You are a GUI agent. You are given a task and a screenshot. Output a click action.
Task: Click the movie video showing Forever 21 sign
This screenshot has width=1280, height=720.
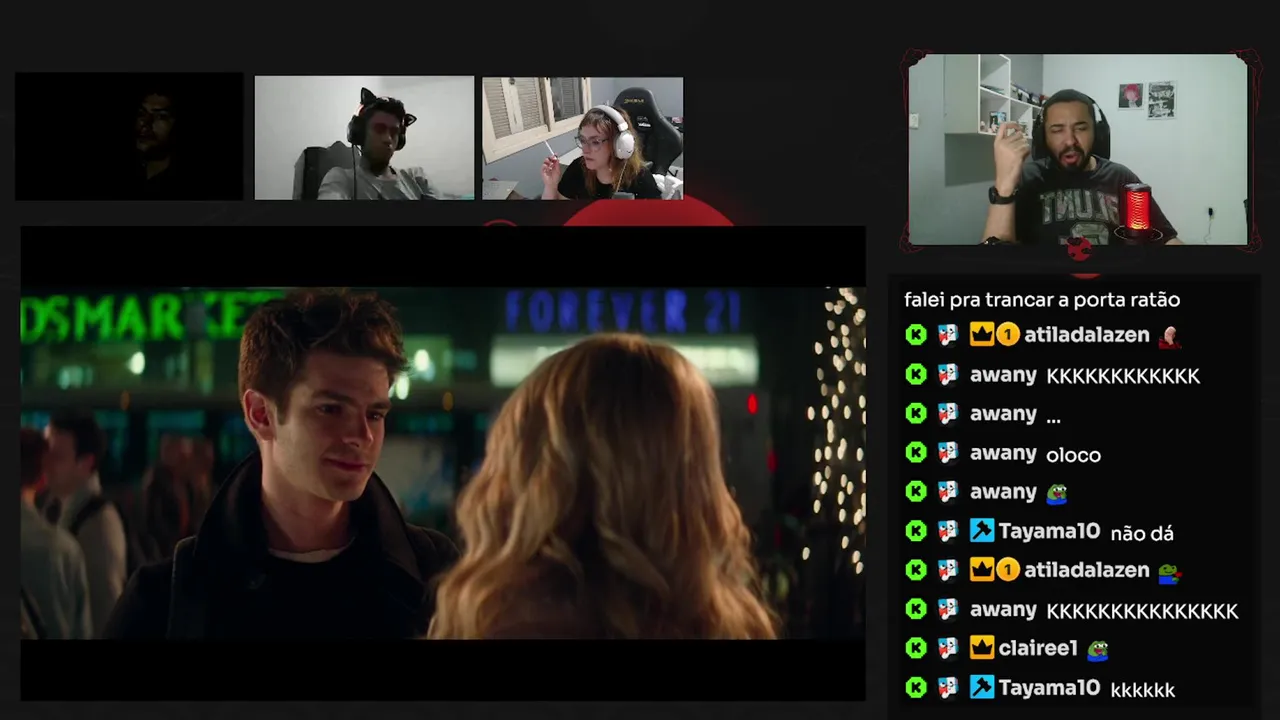[443, 463]
